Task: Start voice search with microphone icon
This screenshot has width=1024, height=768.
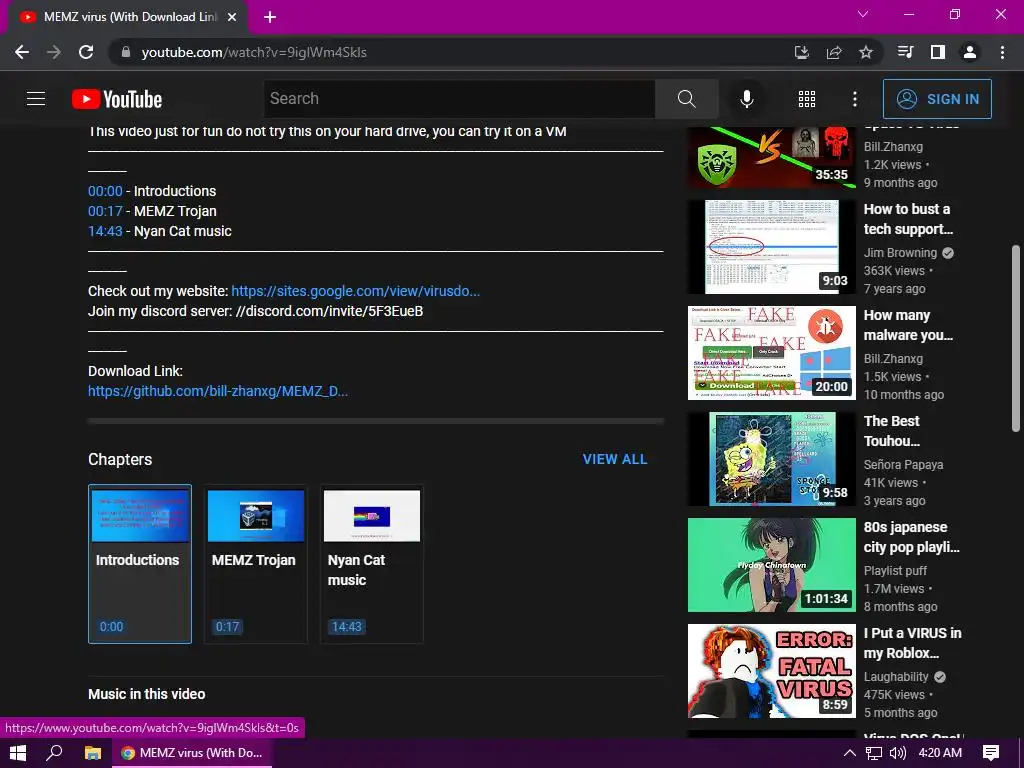Action: coord(746,99)
